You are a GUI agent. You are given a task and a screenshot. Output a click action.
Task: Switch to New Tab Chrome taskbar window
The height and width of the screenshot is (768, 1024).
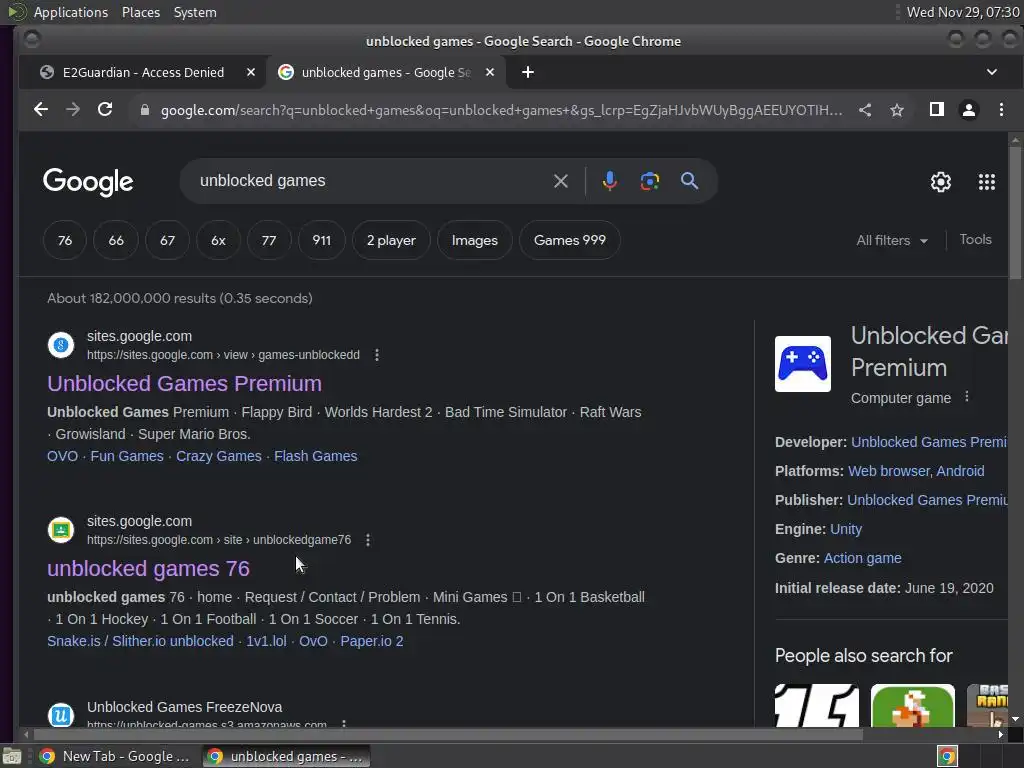[114, 756]
